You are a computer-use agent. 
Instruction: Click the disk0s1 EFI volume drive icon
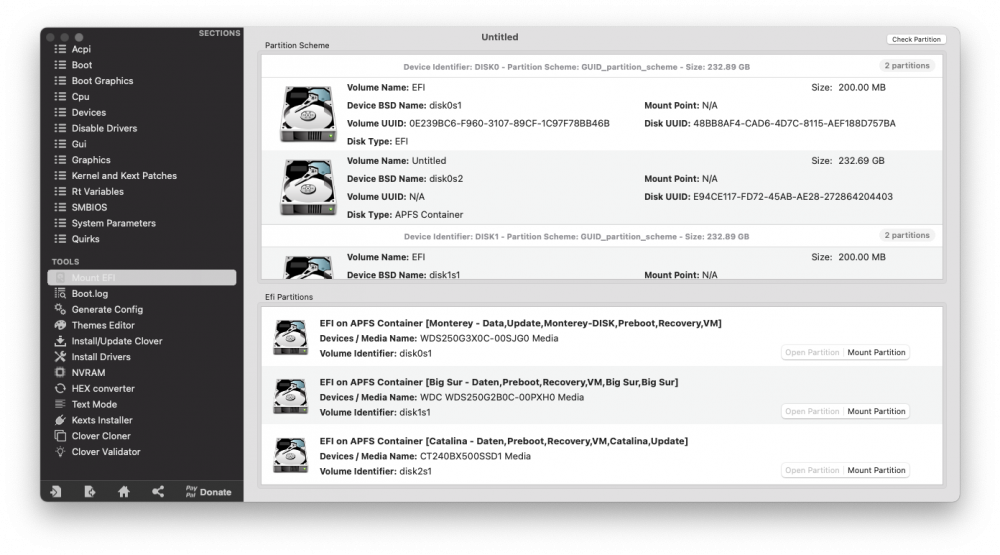[308, 114]
